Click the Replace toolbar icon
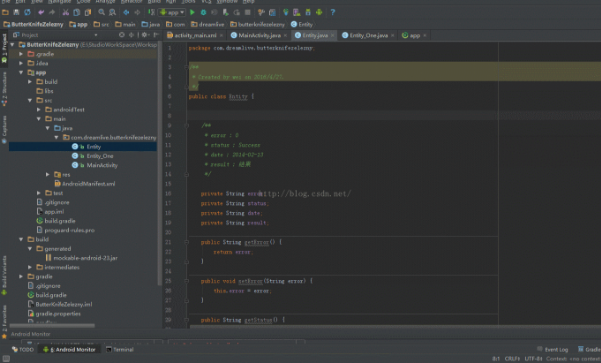The width and height of the screenshot is (601, 363). [x=112, y=12]
